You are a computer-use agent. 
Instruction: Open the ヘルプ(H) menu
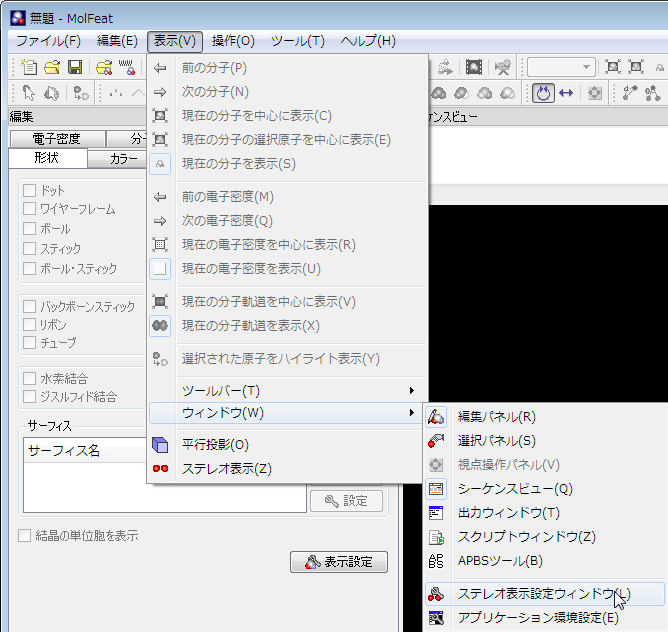click(368, 41)
